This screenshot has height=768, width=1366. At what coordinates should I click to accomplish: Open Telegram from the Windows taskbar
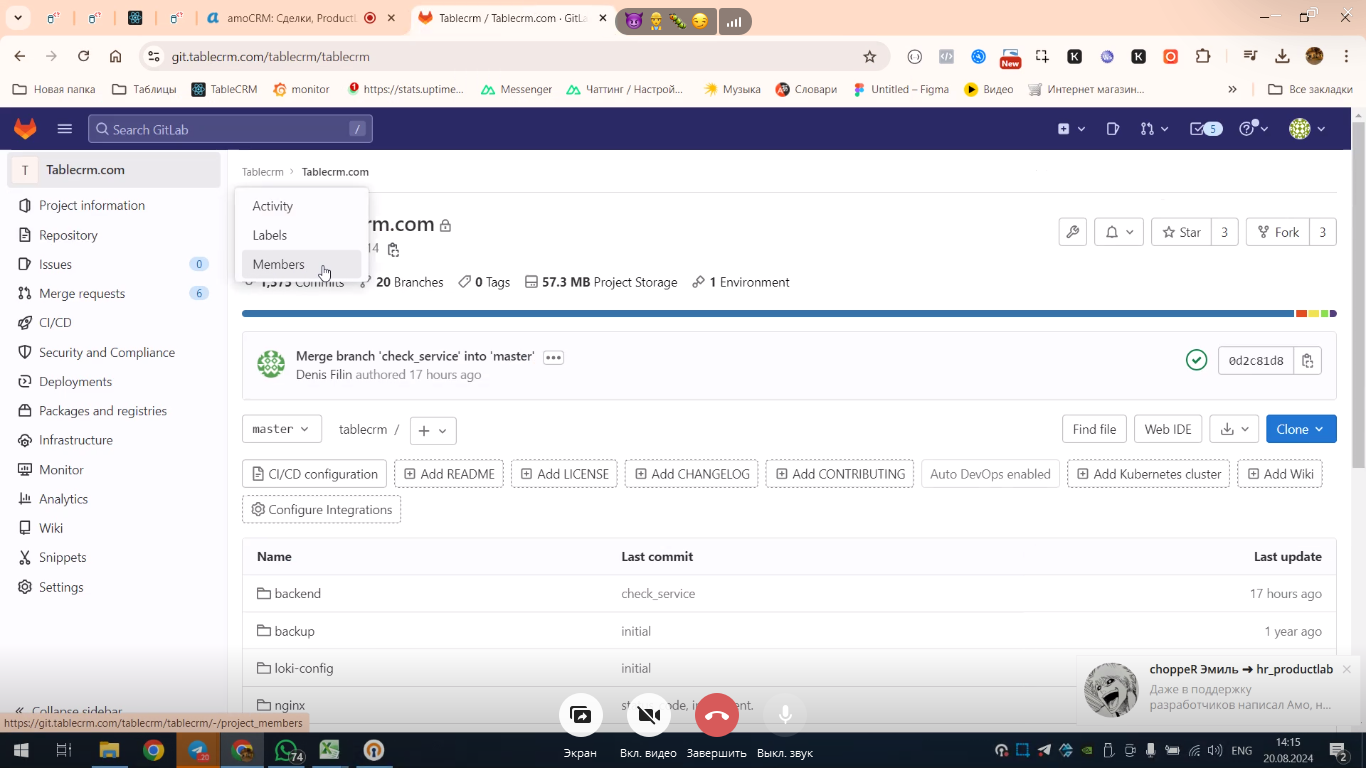coord(198,750)
